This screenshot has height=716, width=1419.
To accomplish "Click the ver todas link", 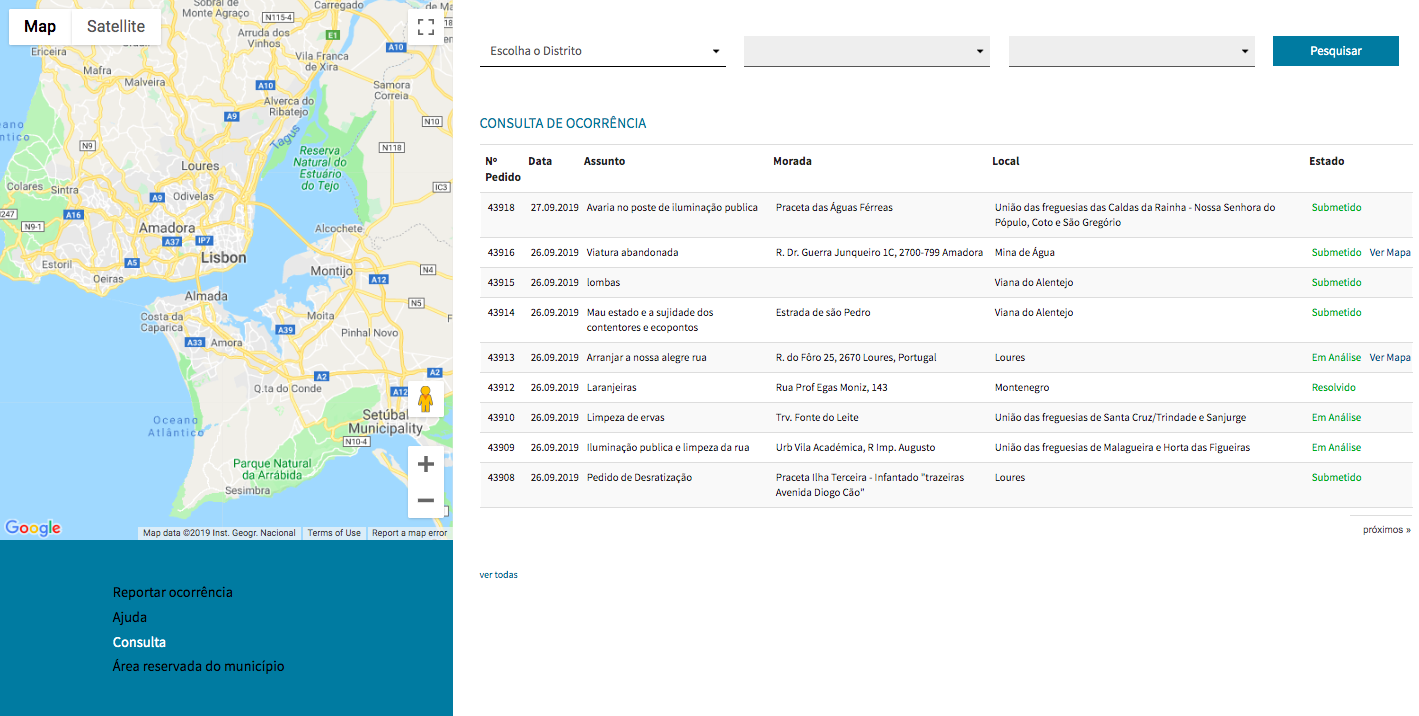I will [498, 575].
